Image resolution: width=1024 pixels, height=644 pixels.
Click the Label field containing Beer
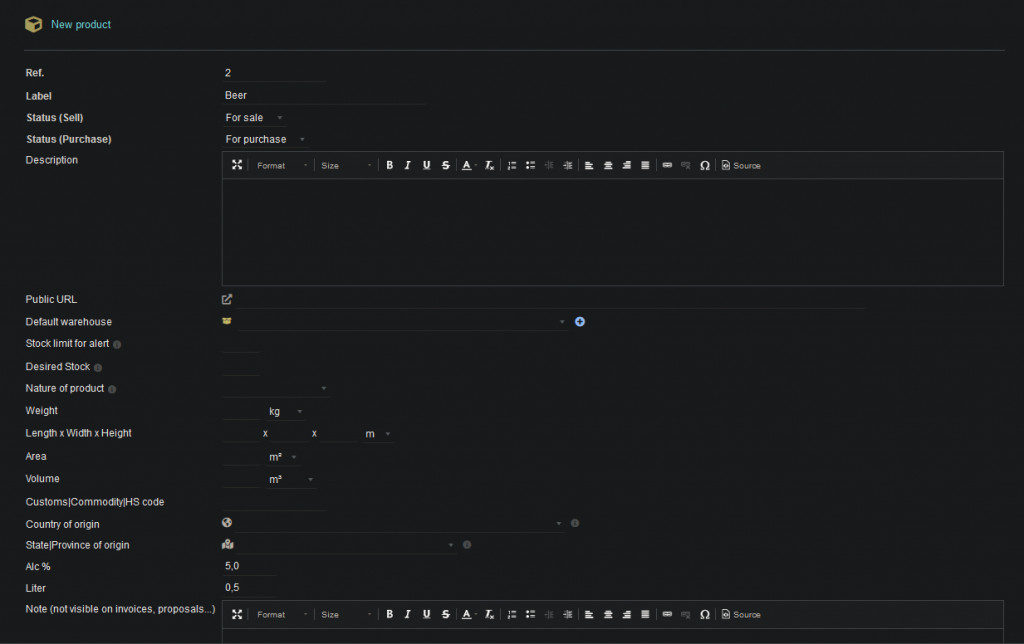pyautogui.click(x=324, y=95)
